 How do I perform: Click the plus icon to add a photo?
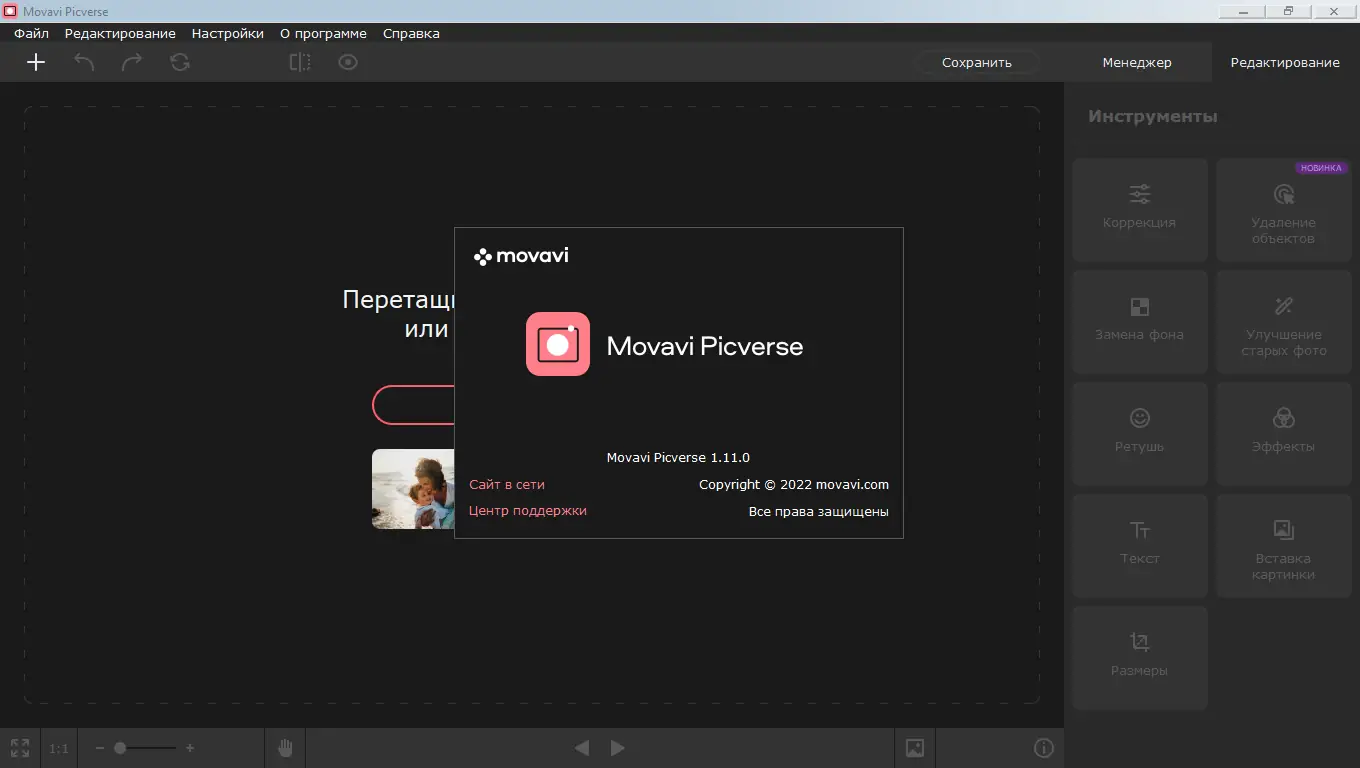tap(36, 62)
